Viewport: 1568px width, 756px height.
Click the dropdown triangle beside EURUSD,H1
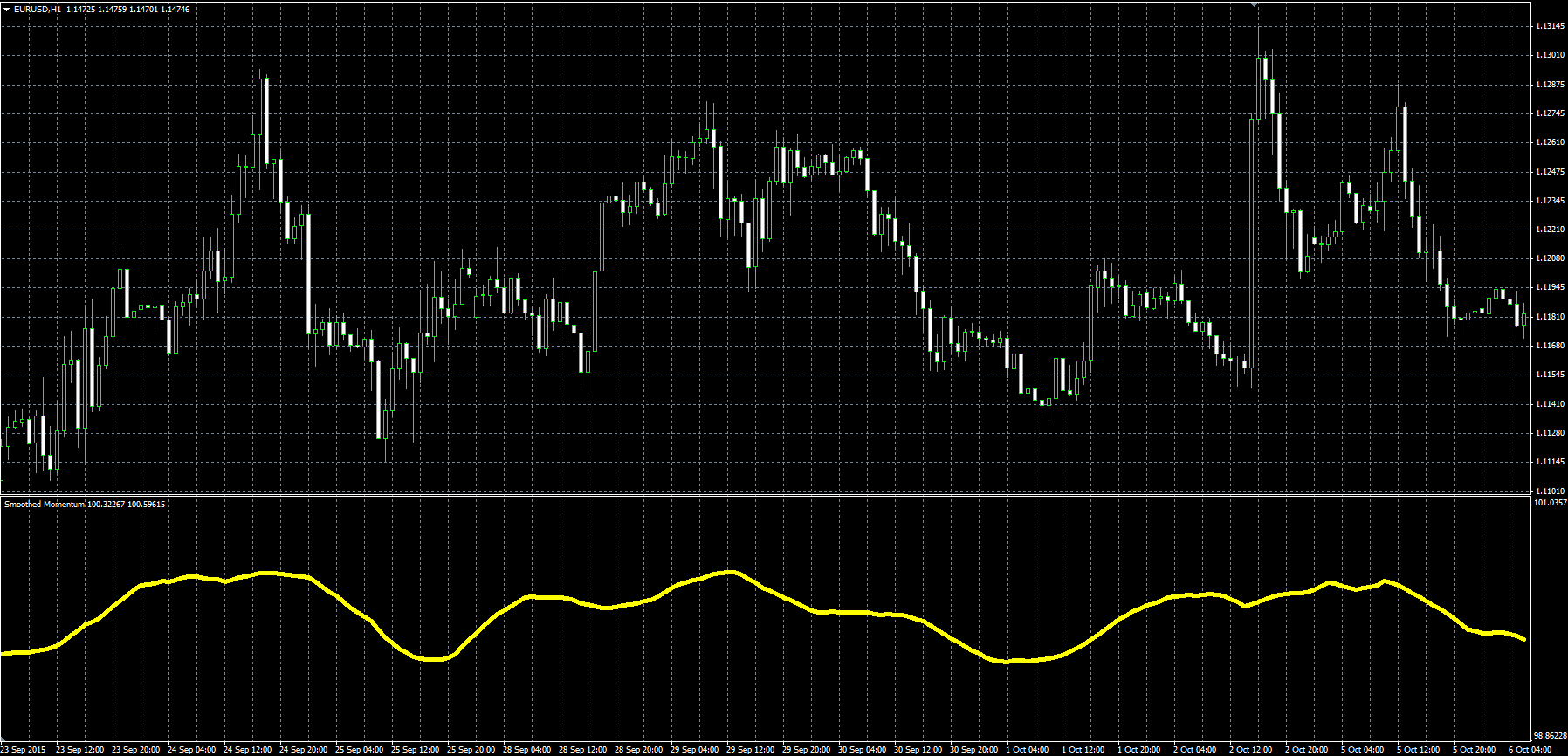point(6,10)
